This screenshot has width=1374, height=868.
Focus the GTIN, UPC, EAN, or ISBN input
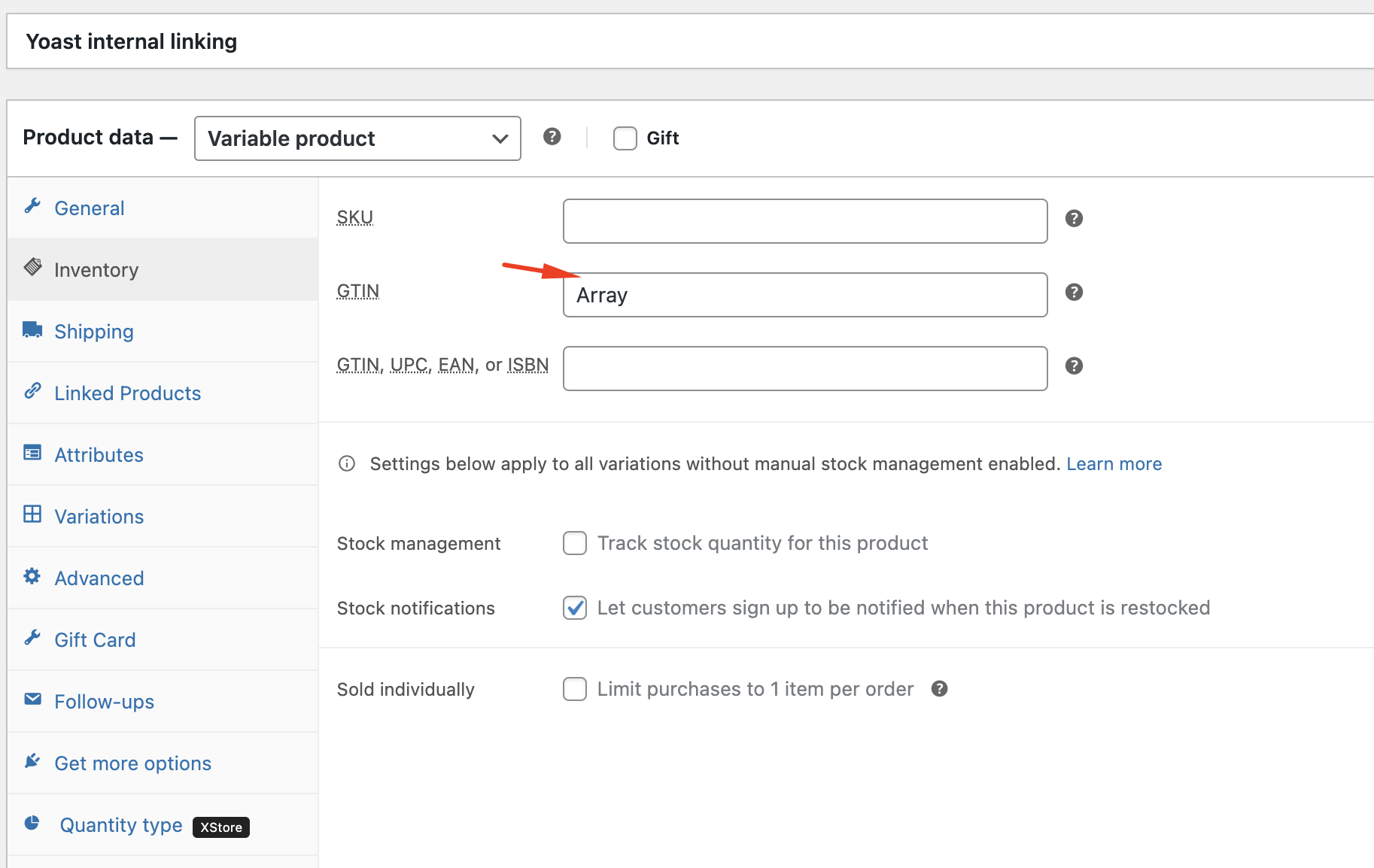805,369
